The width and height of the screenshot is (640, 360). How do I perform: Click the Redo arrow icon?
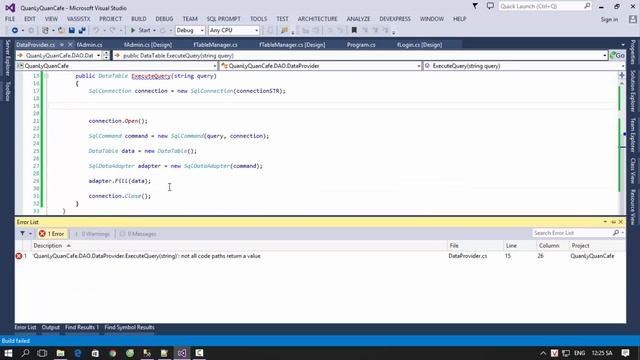[x=113, y=30]
